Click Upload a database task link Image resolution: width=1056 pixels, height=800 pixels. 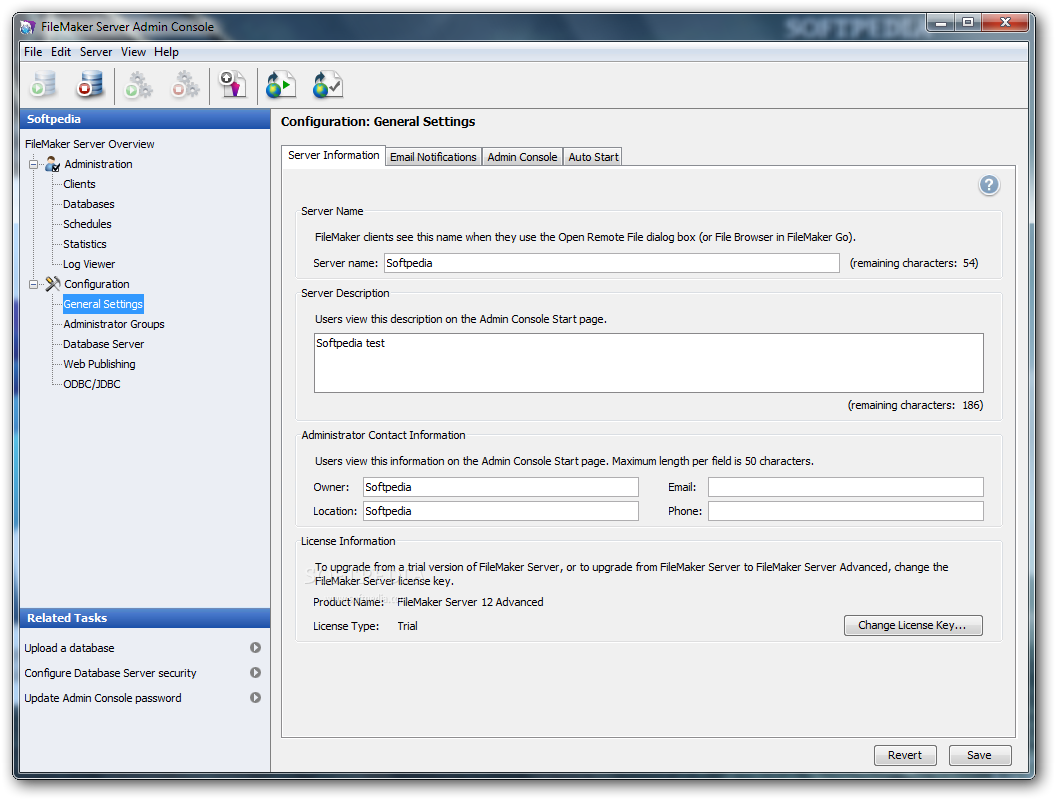click(x=69, y=648)
